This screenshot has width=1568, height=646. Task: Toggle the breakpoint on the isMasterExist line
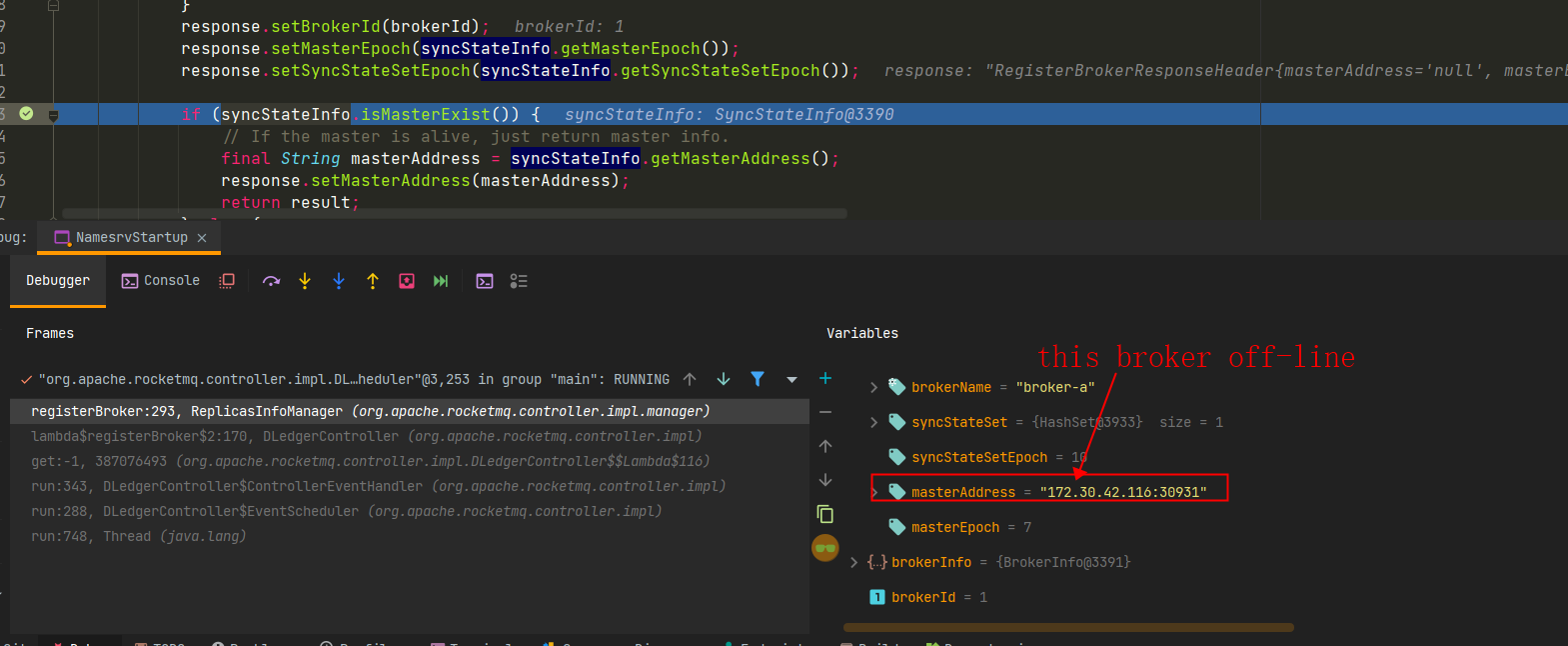tap(27, 114)
